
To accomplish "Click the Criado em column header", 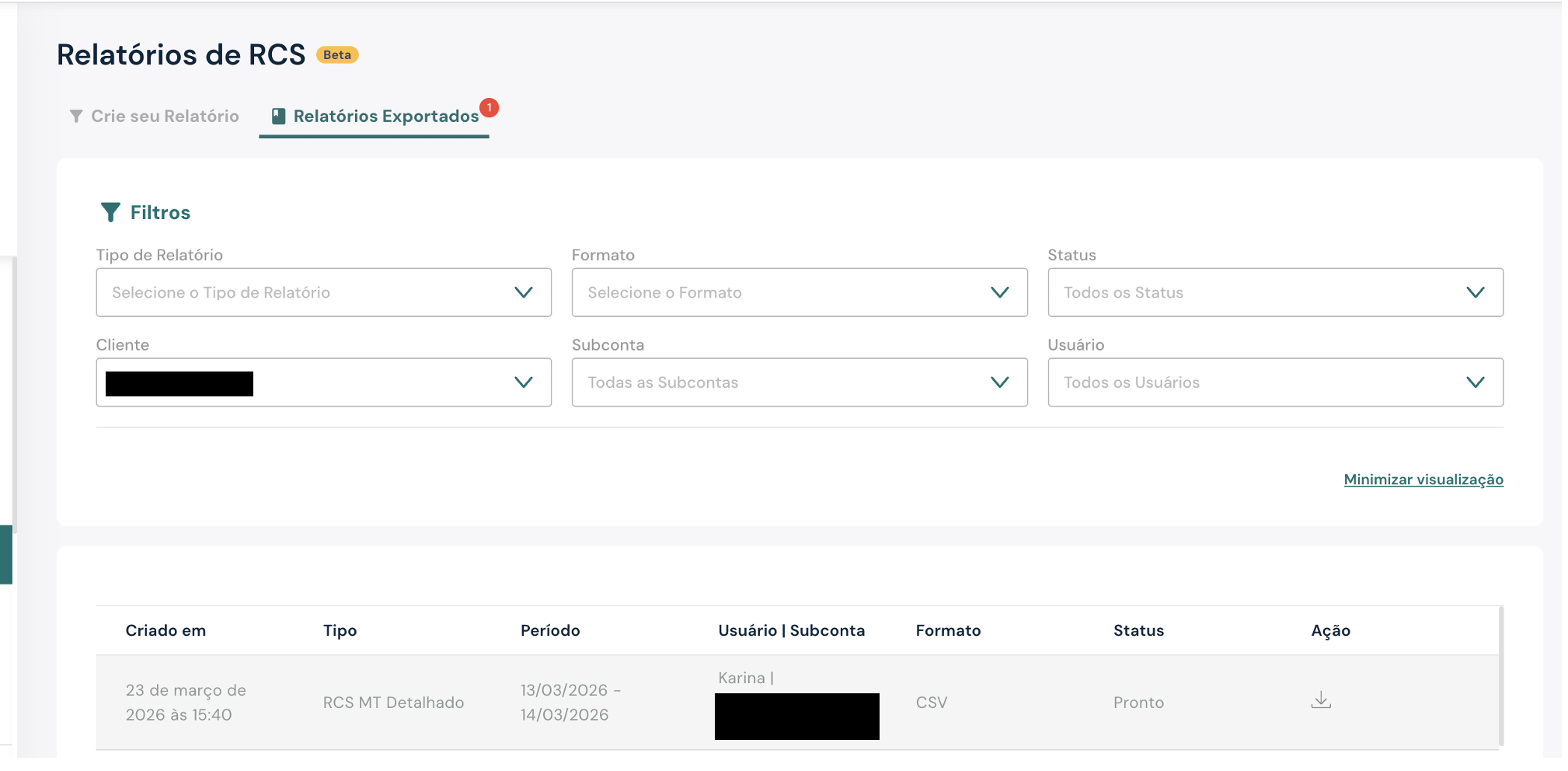I will click(x=166, y=630).
